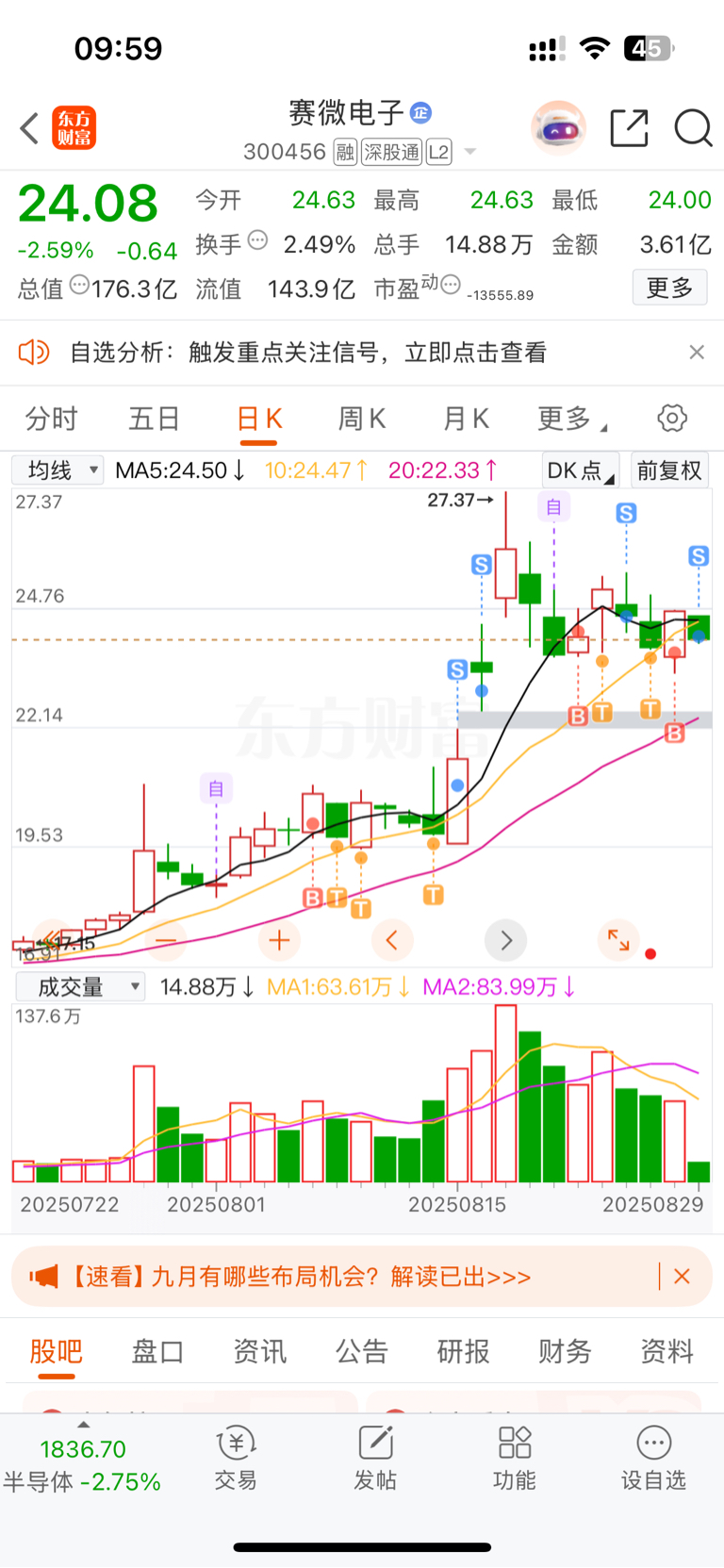Close the 速看 promo banner
724x1568 pixels.
(683, 1277)
